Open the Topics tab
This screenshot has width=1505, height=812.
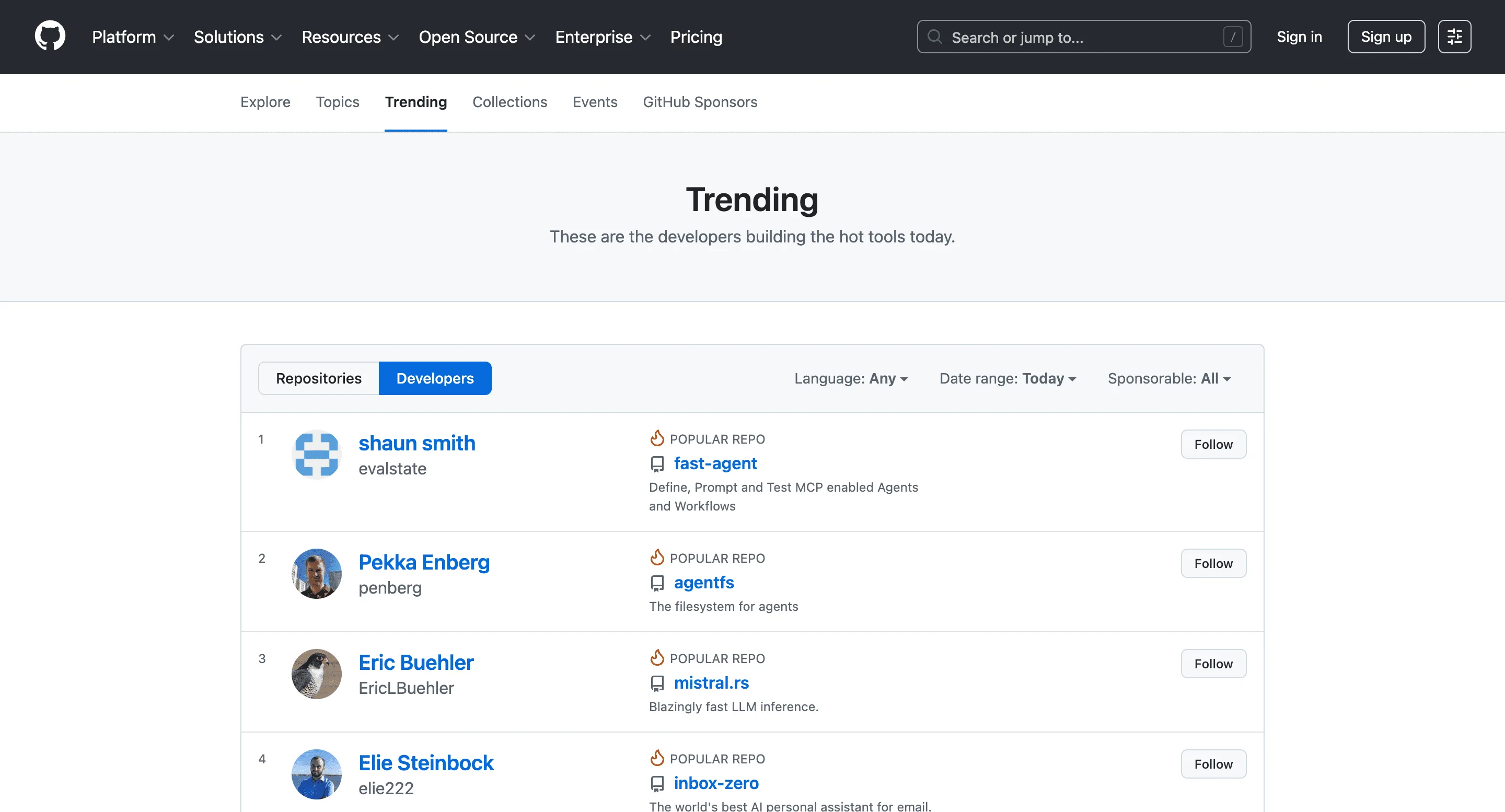point(337,102)
